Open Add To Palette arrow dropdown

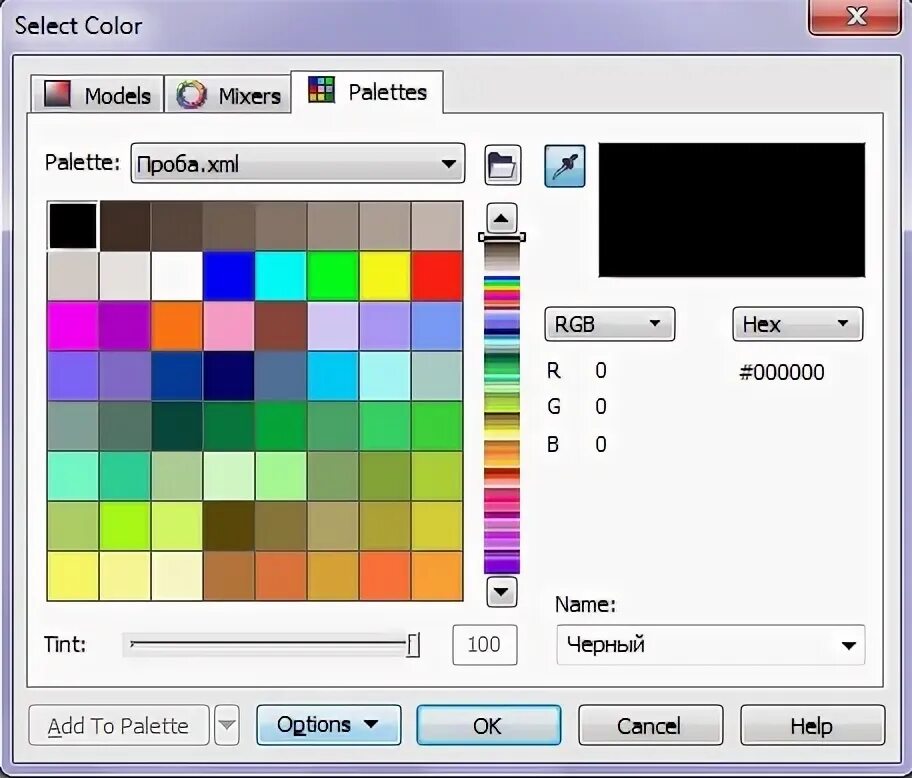tap(227, 725)
